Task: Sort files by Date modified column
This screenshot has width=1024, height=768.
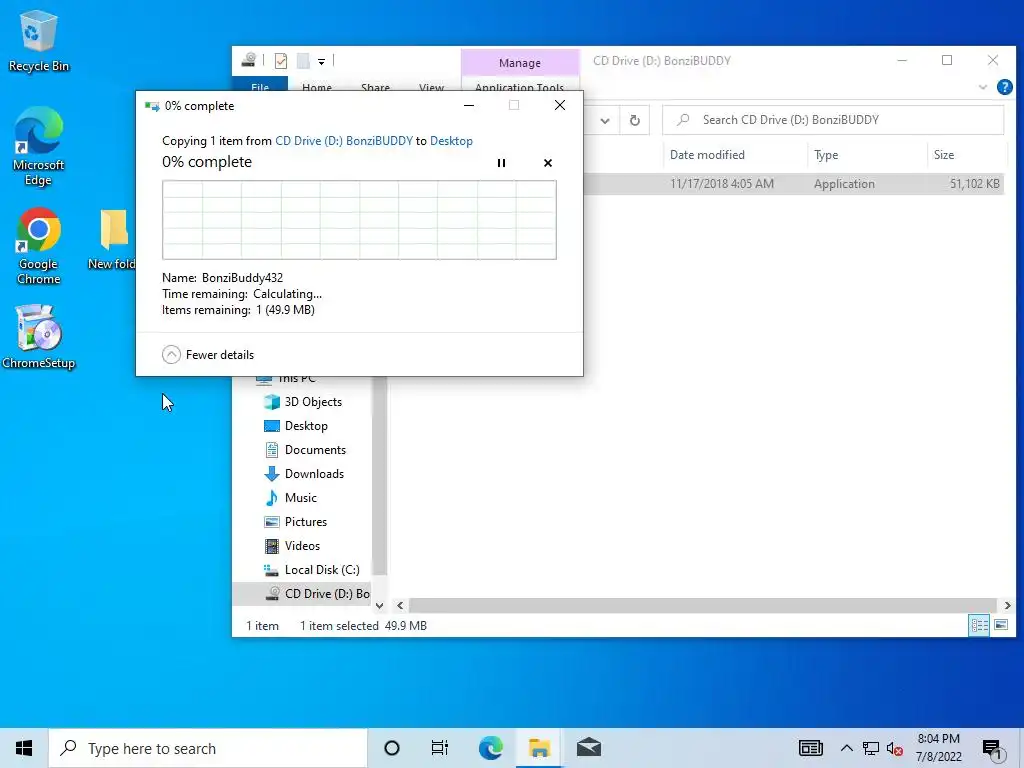Action: (x=707, y=155)
